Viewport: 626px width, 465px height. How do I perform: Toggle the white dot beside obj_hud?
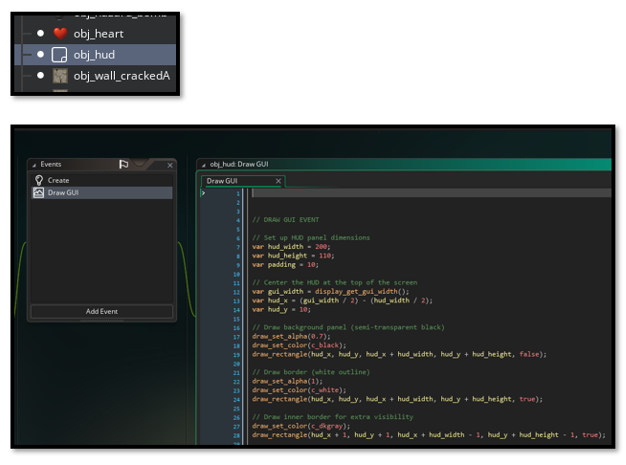41,55
